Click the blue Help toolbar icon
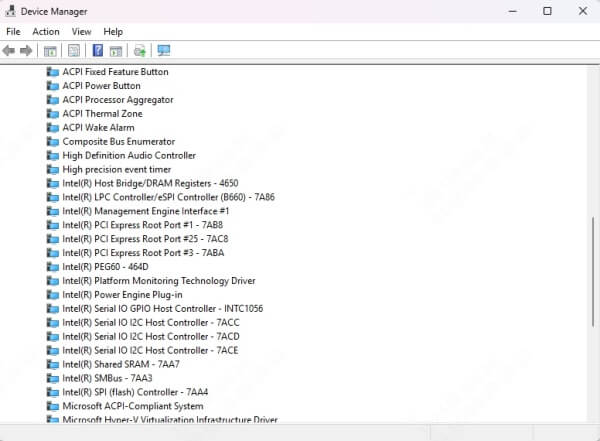Image resolution: width=600 pixels, height=441 pixels. coord(98,51)
